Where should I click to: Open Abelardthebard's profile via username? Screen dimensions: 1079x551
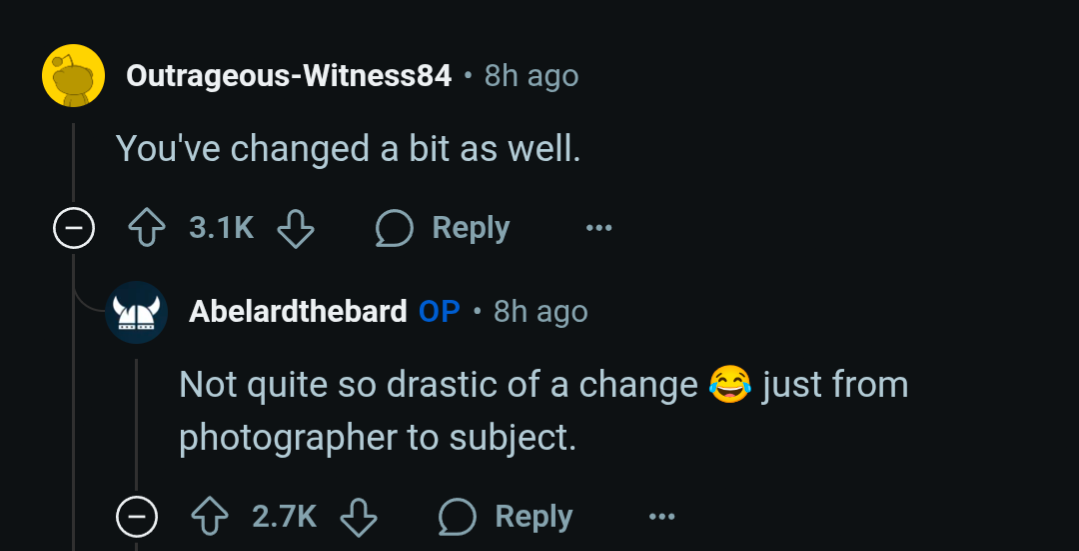click(x=298, y=312)
